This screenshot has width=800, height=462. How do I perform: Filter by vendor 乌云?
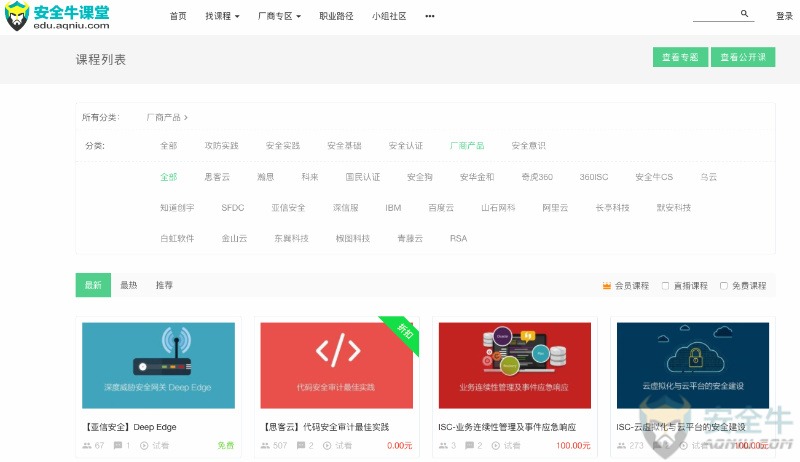click(709, 177)
